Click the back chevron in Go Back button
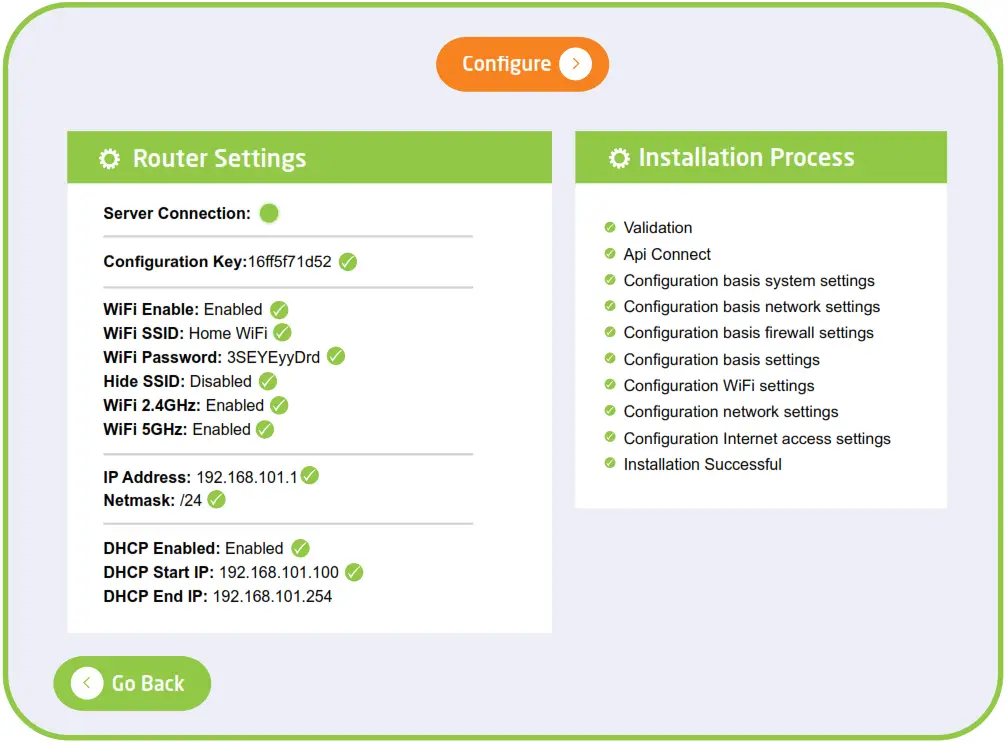 [x=86, y=683]
